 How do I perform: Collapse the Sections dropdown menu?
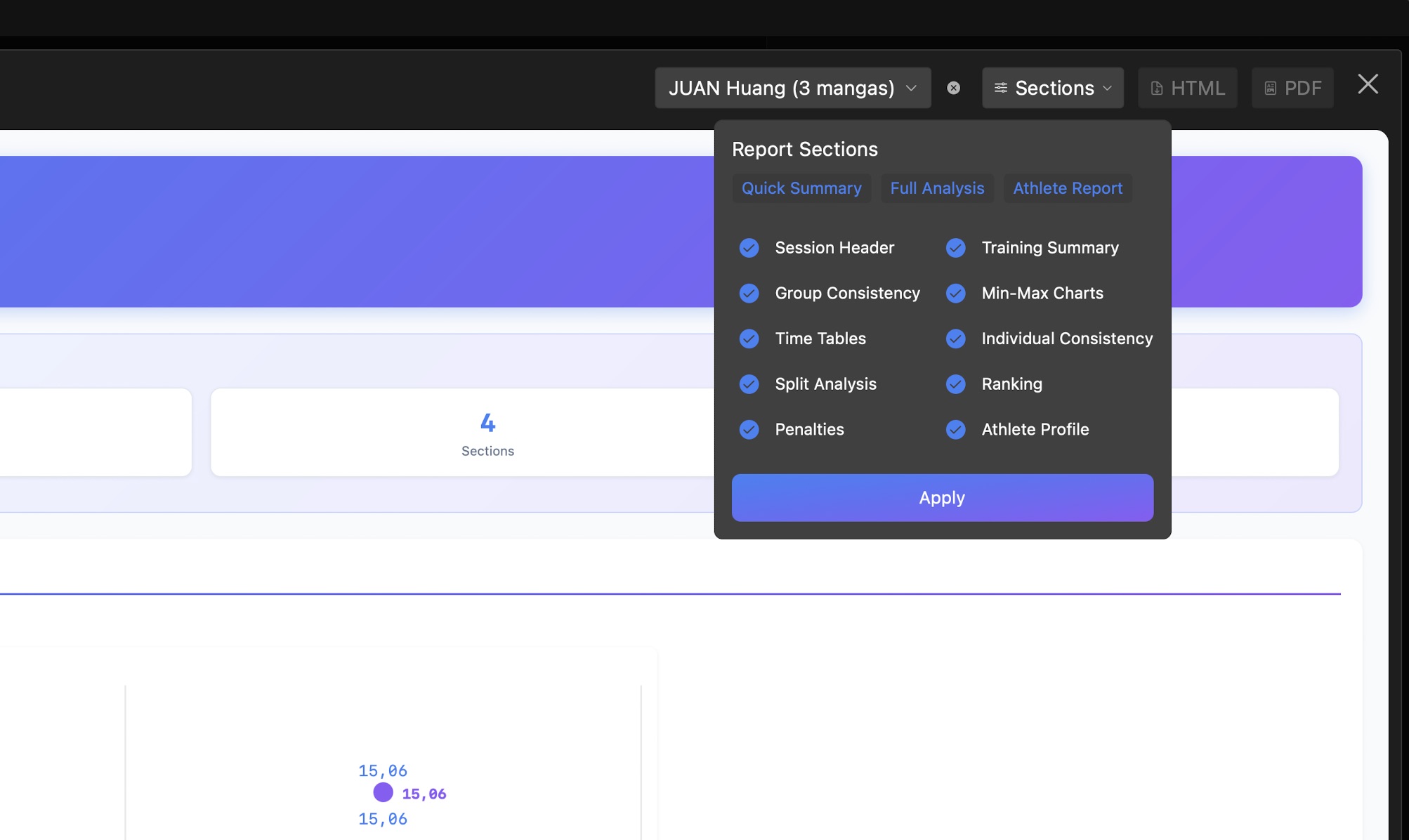coord(1053,88)
